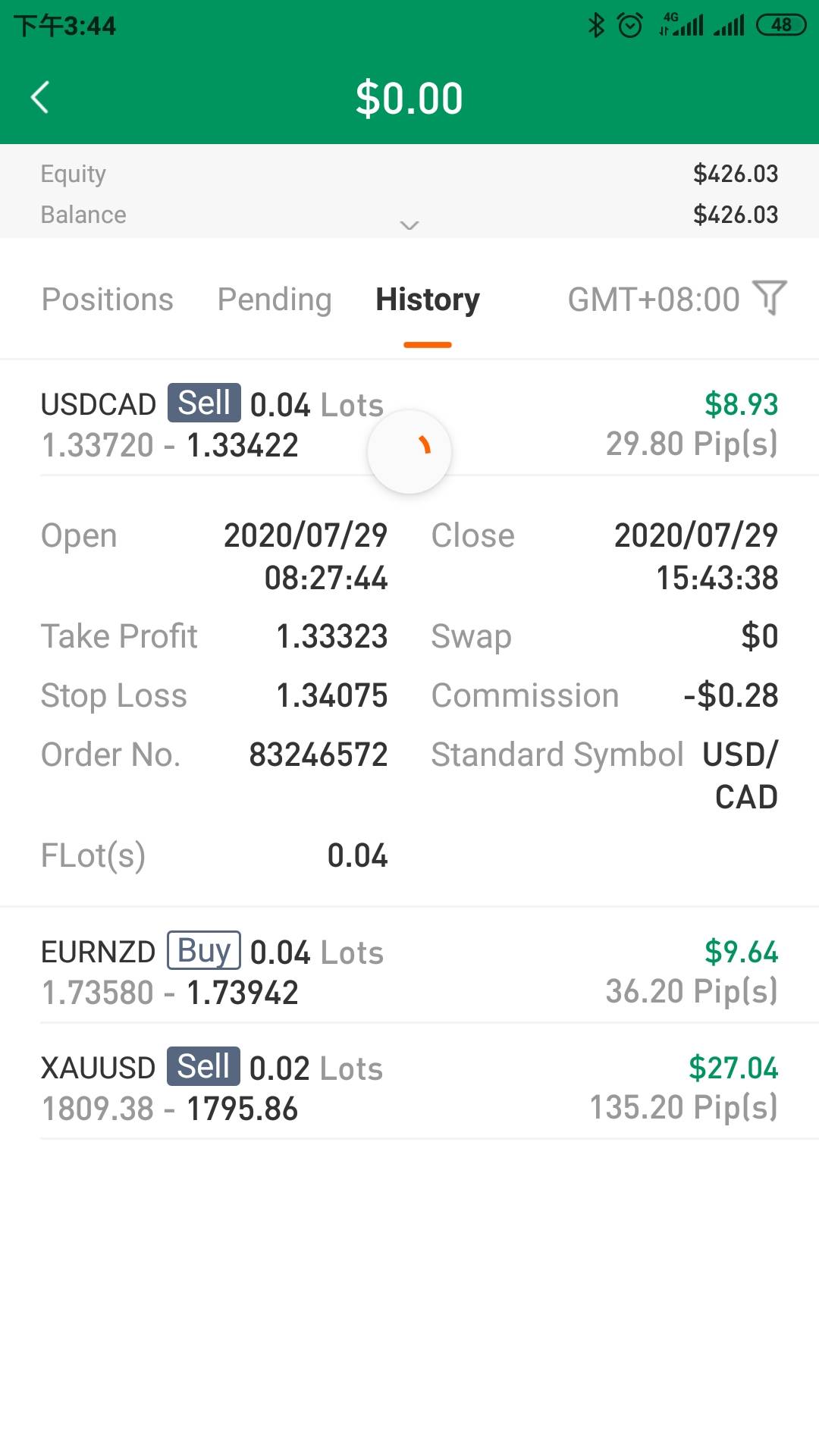Switch to the Positions tab

pos(107,300)
